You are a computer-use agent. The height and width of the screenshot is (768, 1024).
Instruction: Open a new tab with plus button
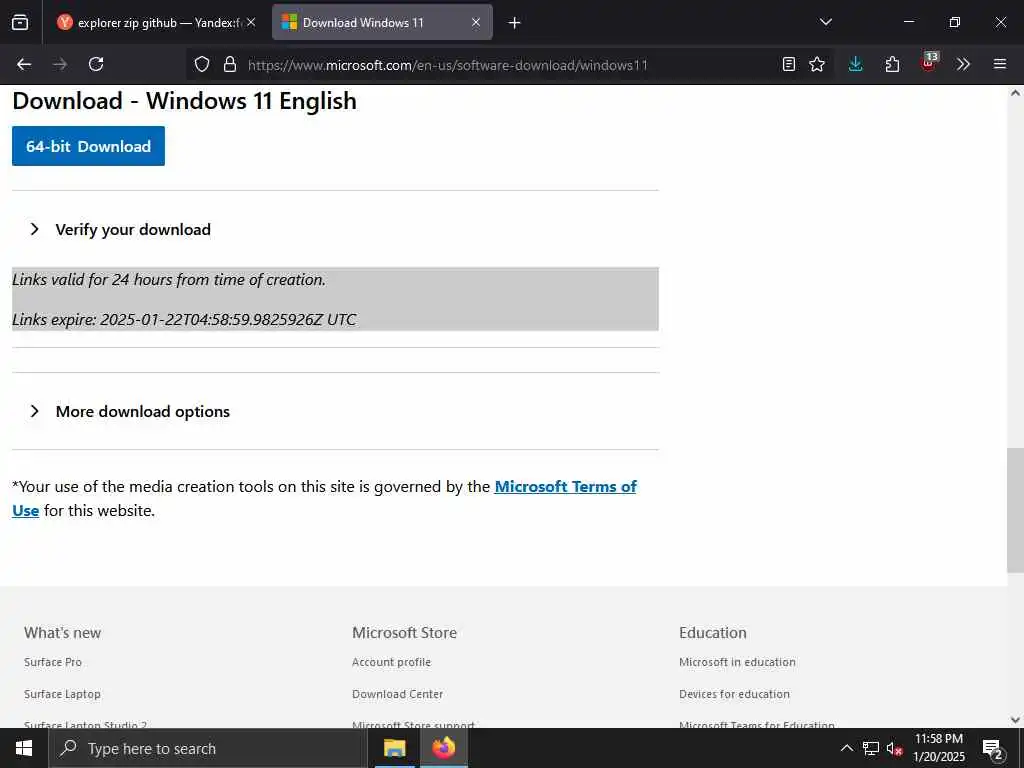pyautogui.click(x=515, y=23)
